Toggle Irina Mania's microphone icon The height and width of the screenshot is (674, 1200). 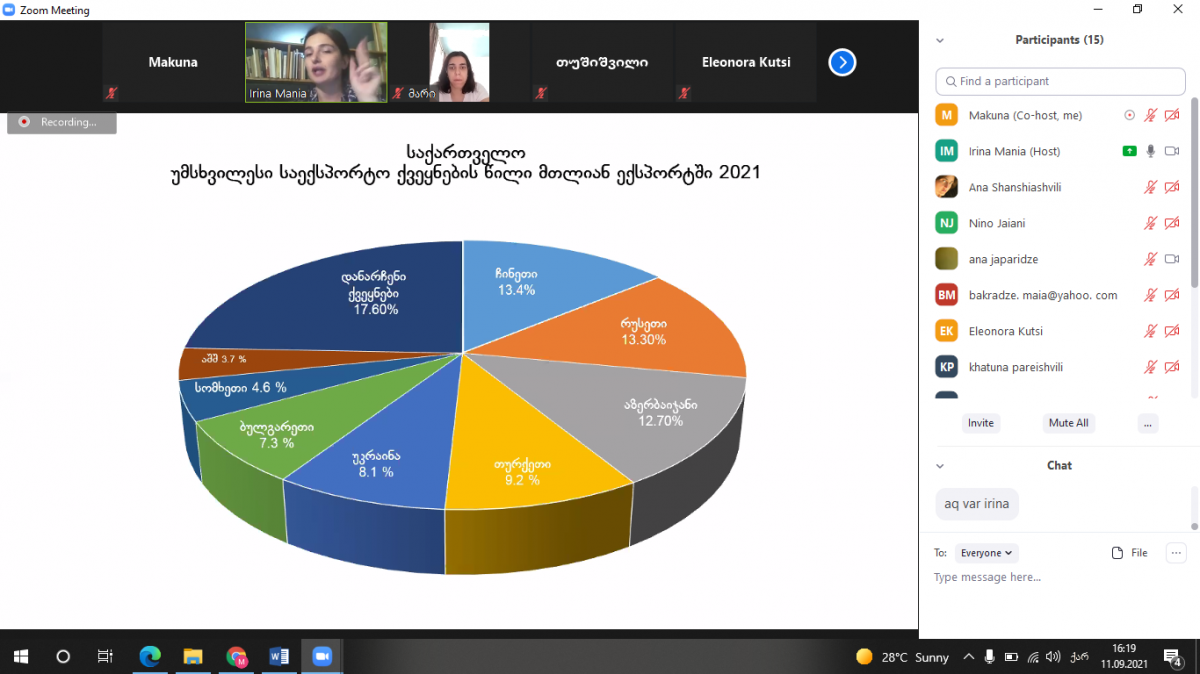coord(1151,151)
